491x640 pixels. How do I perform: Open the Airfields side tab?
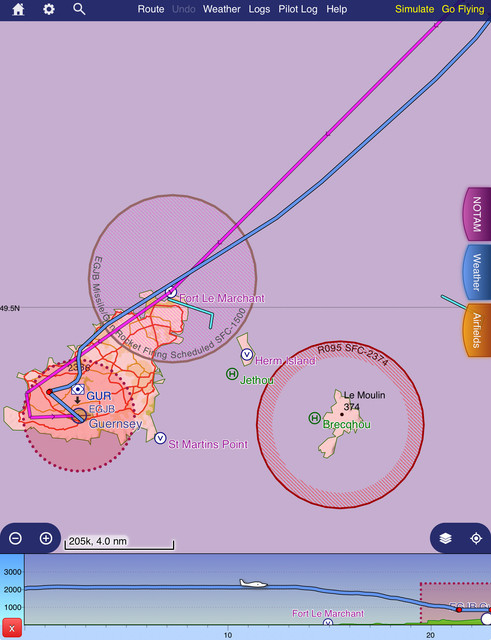477,330
